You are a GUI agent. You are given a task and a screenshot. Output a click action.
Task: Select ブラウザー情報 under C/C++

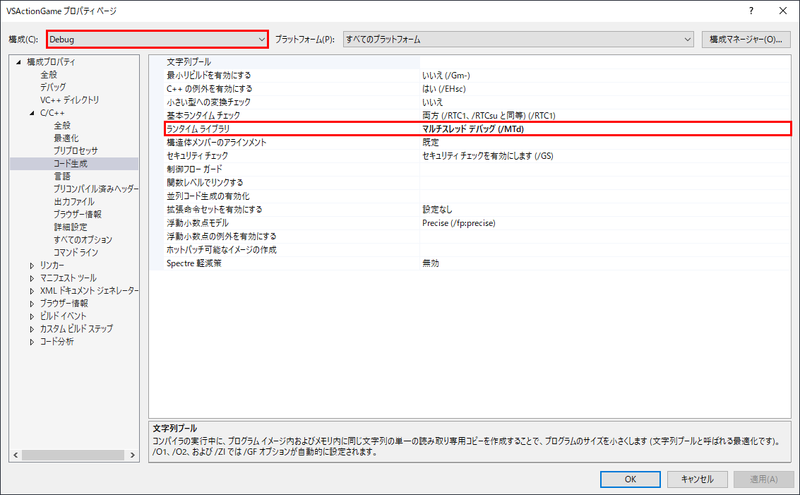(x=78, y=214)
